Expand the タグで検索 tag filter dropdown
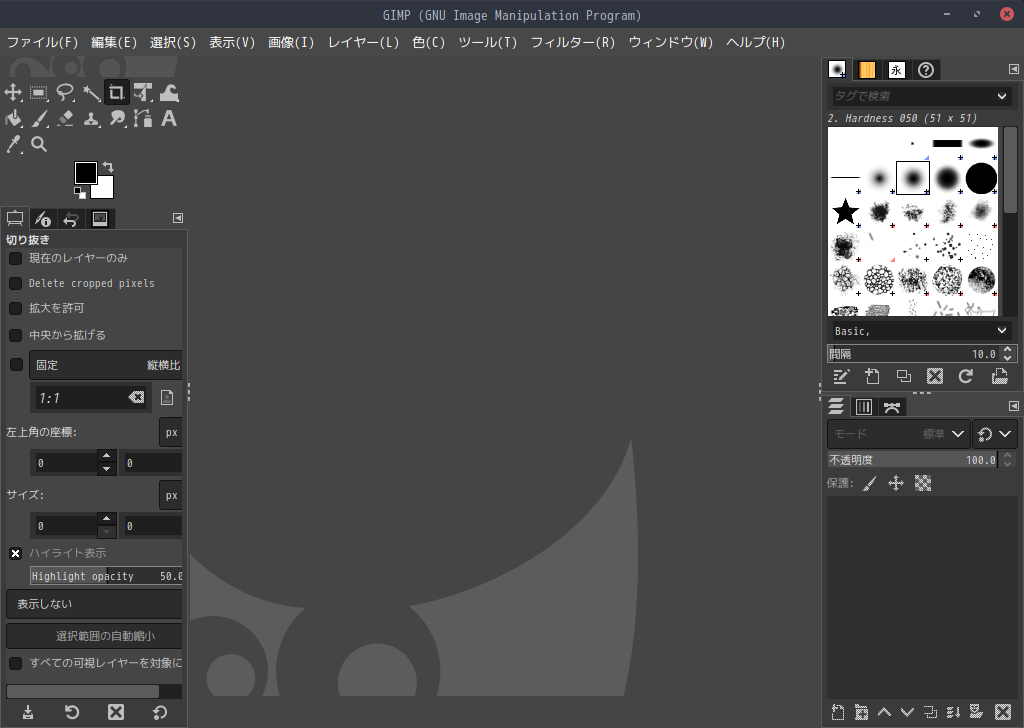Viewport: 1024px width, 728px height. click(1002, 96)
